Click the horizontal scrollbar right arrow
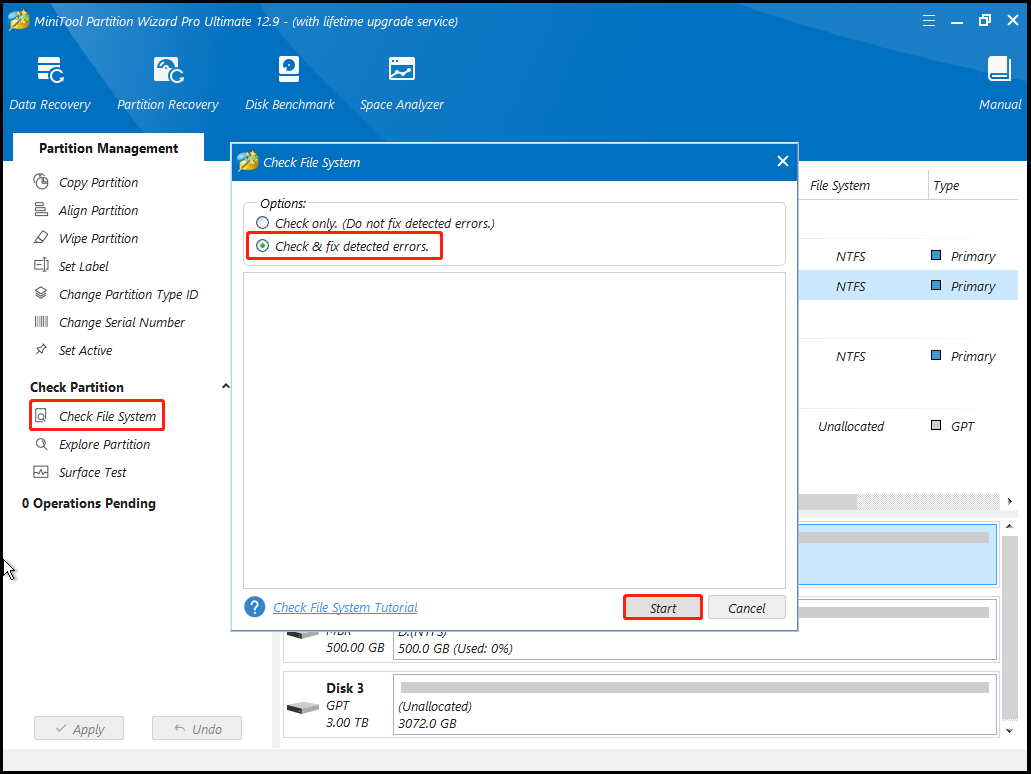This screenshot has height=774, width=1031. pyautogui.click(x=1010, y=502)
